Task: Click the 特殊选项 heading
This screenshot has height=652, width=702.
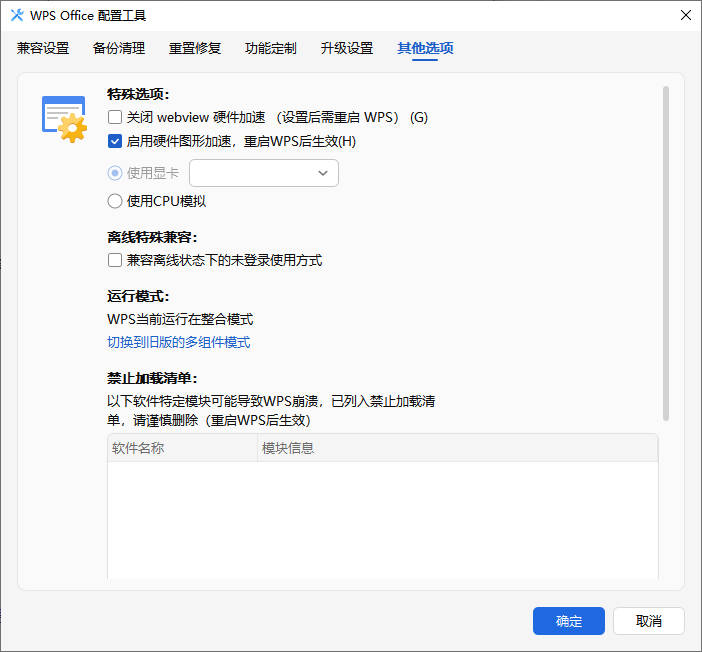Action: coord(138,94)
